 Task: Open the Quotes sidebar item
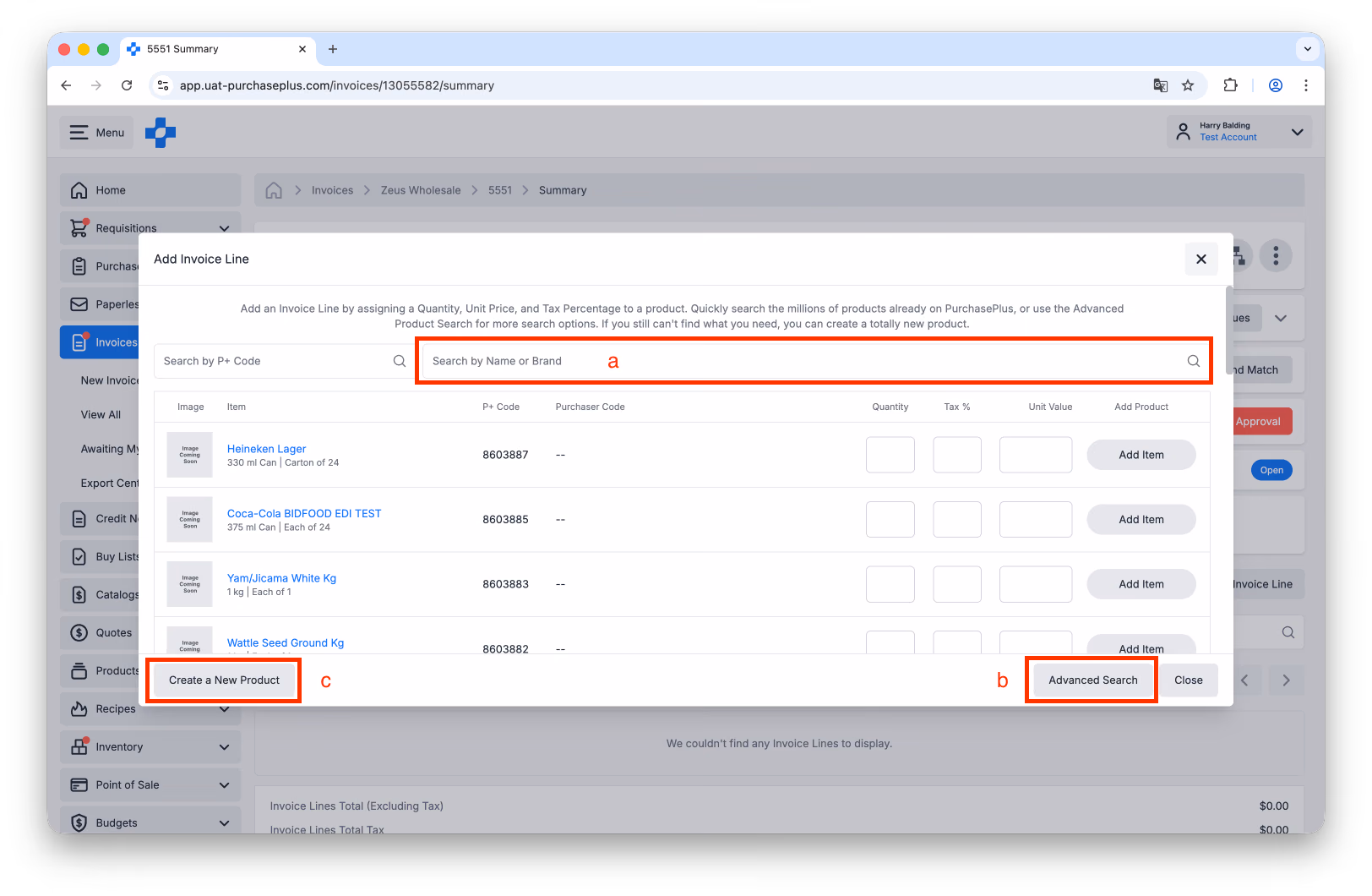click(x=100, y=633)
